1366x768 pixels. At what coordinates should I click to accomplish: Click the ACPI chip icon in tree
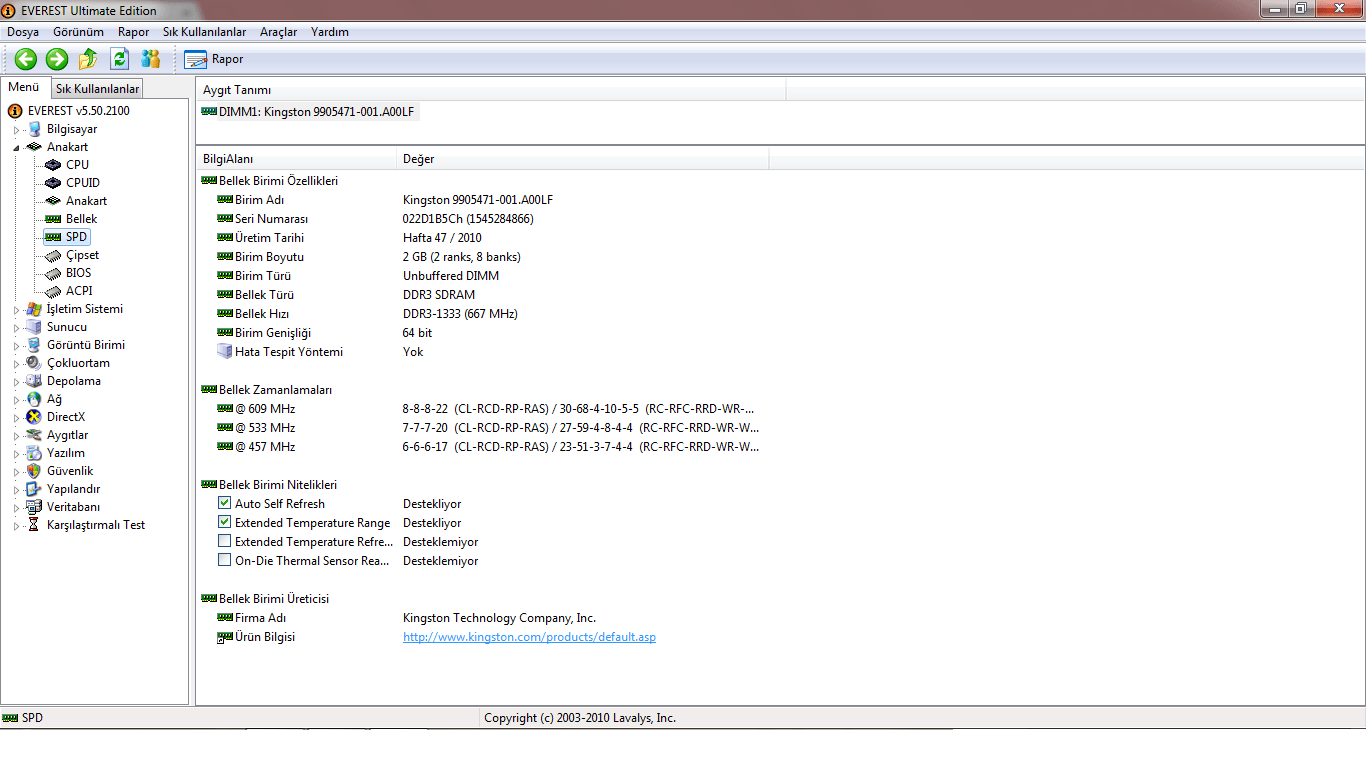[53, 291]
